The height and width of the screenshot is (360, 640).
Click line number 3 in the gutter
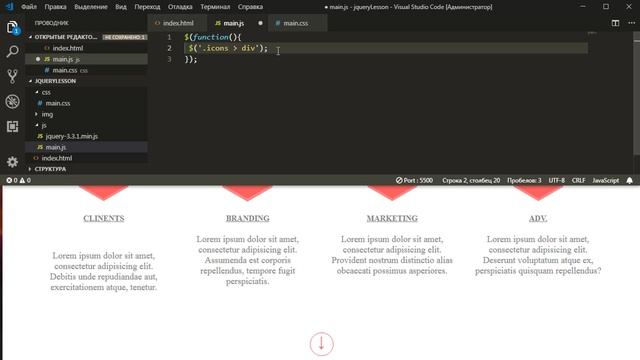[169, 59]
